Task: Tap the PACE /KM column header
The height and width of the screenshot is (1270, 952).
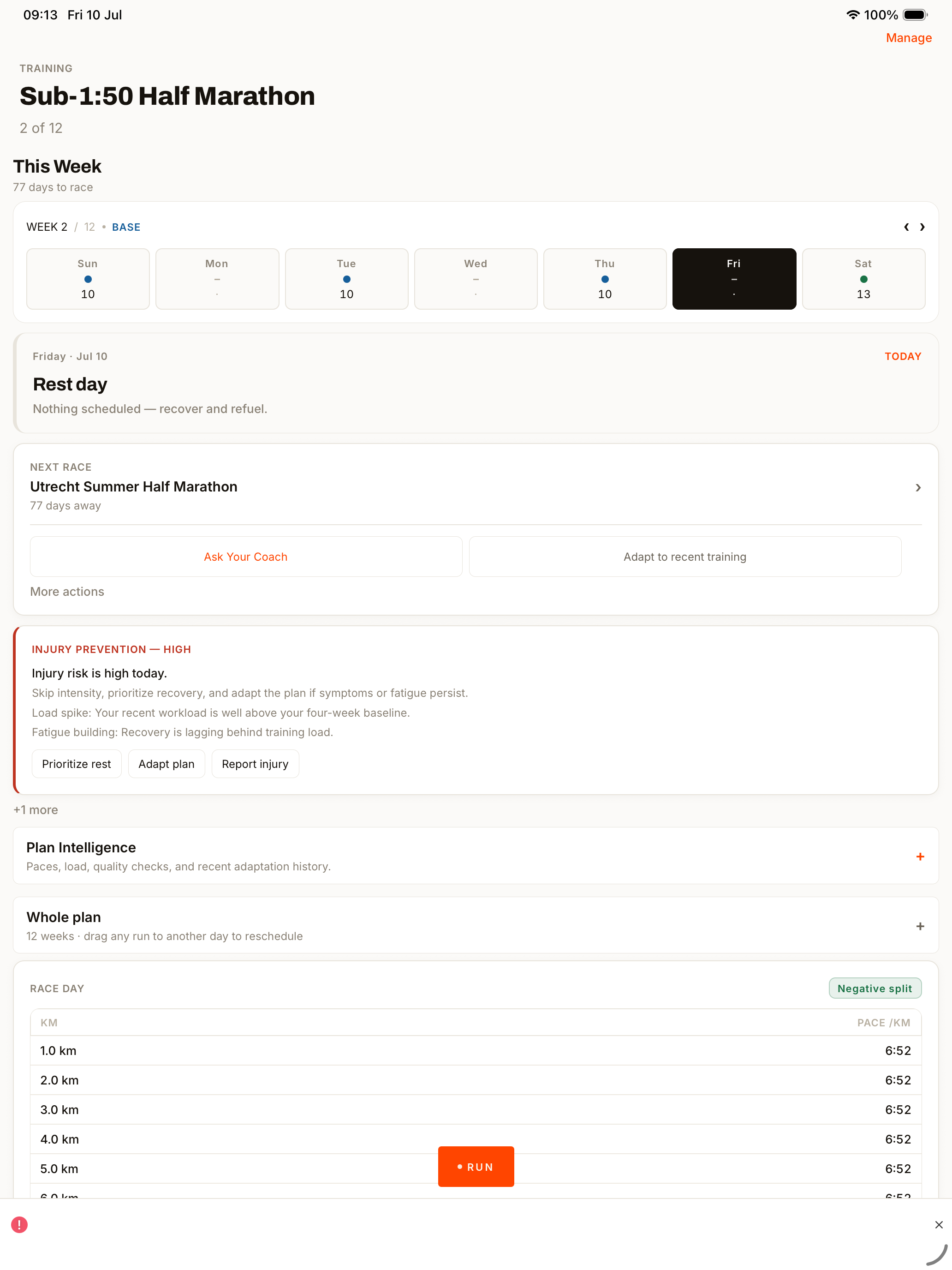Action: click(x=883, y=1023)
